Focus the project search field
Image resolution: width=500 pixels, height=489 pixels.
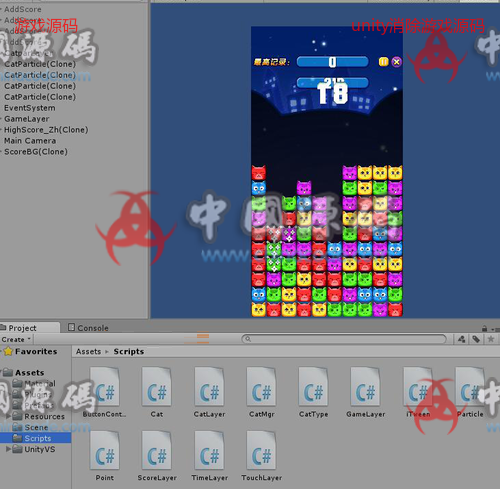pyautogui.click(x=344, y=339)
